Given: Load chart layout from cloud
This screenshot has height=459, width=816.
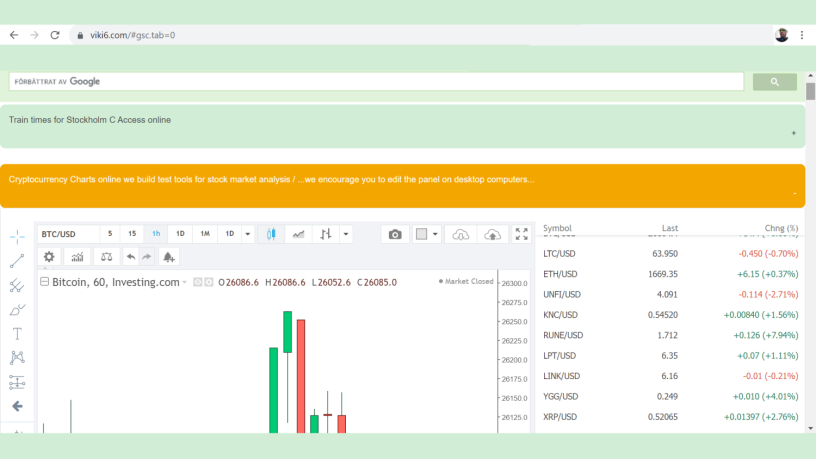Looking at the screenshot, I should pos(461,234).
